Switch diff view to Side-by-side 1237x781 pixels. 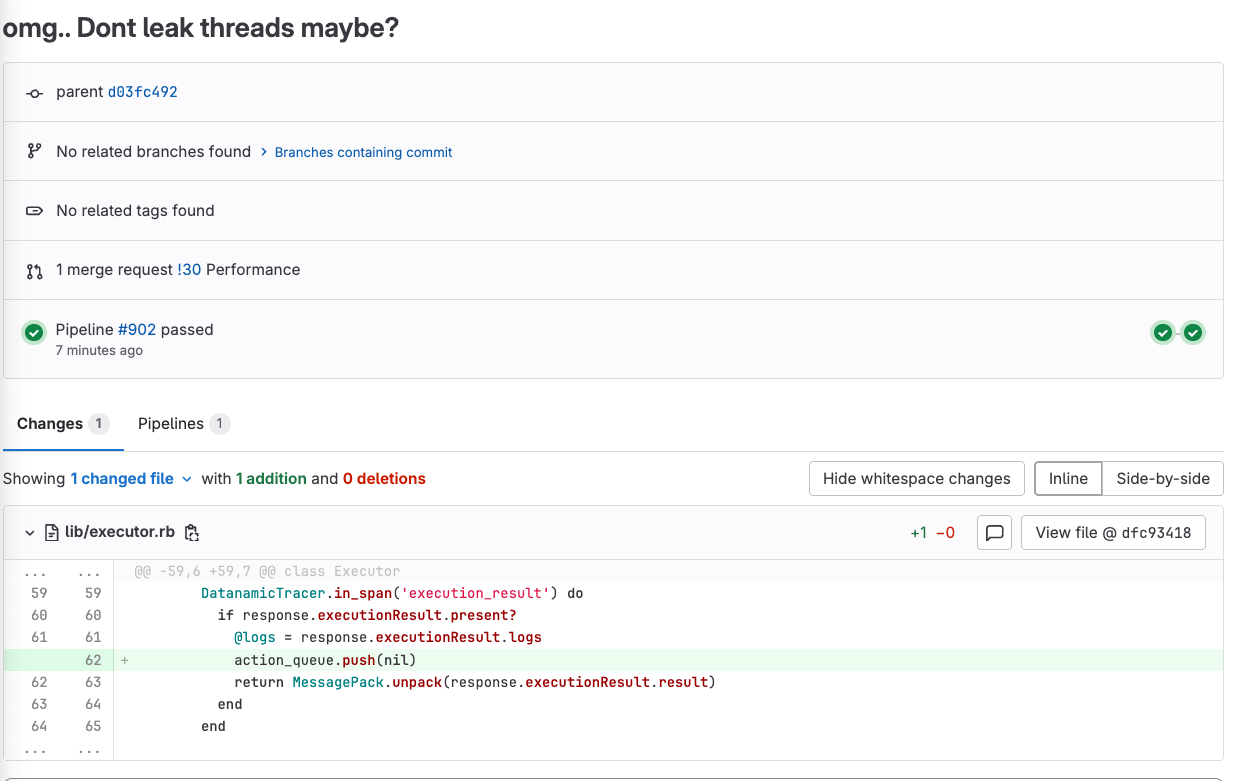[x=1162, y=479]
